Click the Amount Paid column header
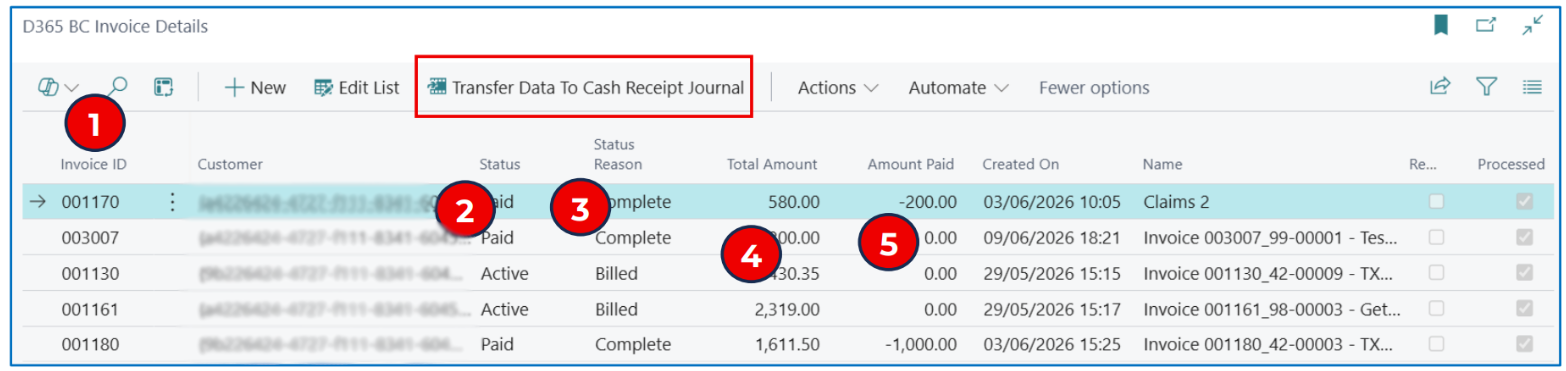This screenshot has height=371, width=1566. (x=911, y=164)
